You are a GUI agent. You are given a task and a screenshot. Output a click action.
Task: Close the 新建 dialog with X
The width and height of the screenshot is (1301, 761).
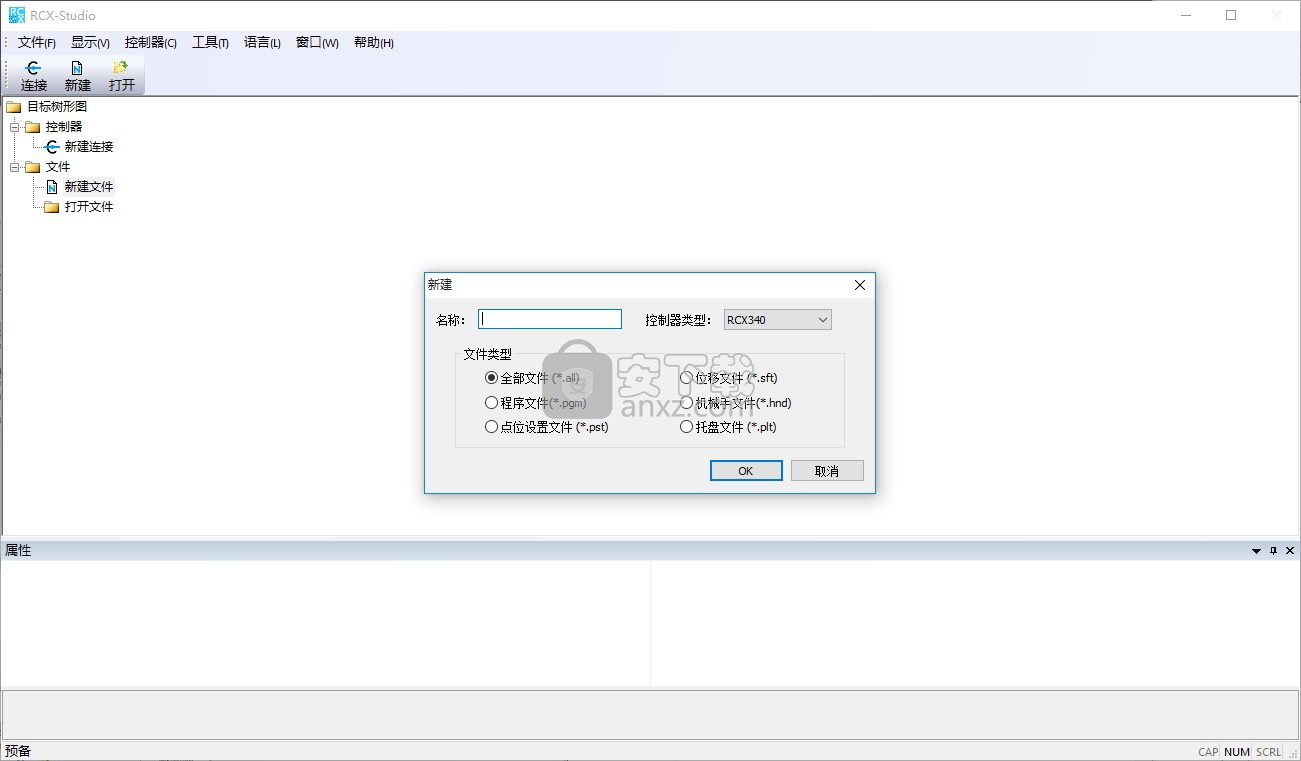860,285
